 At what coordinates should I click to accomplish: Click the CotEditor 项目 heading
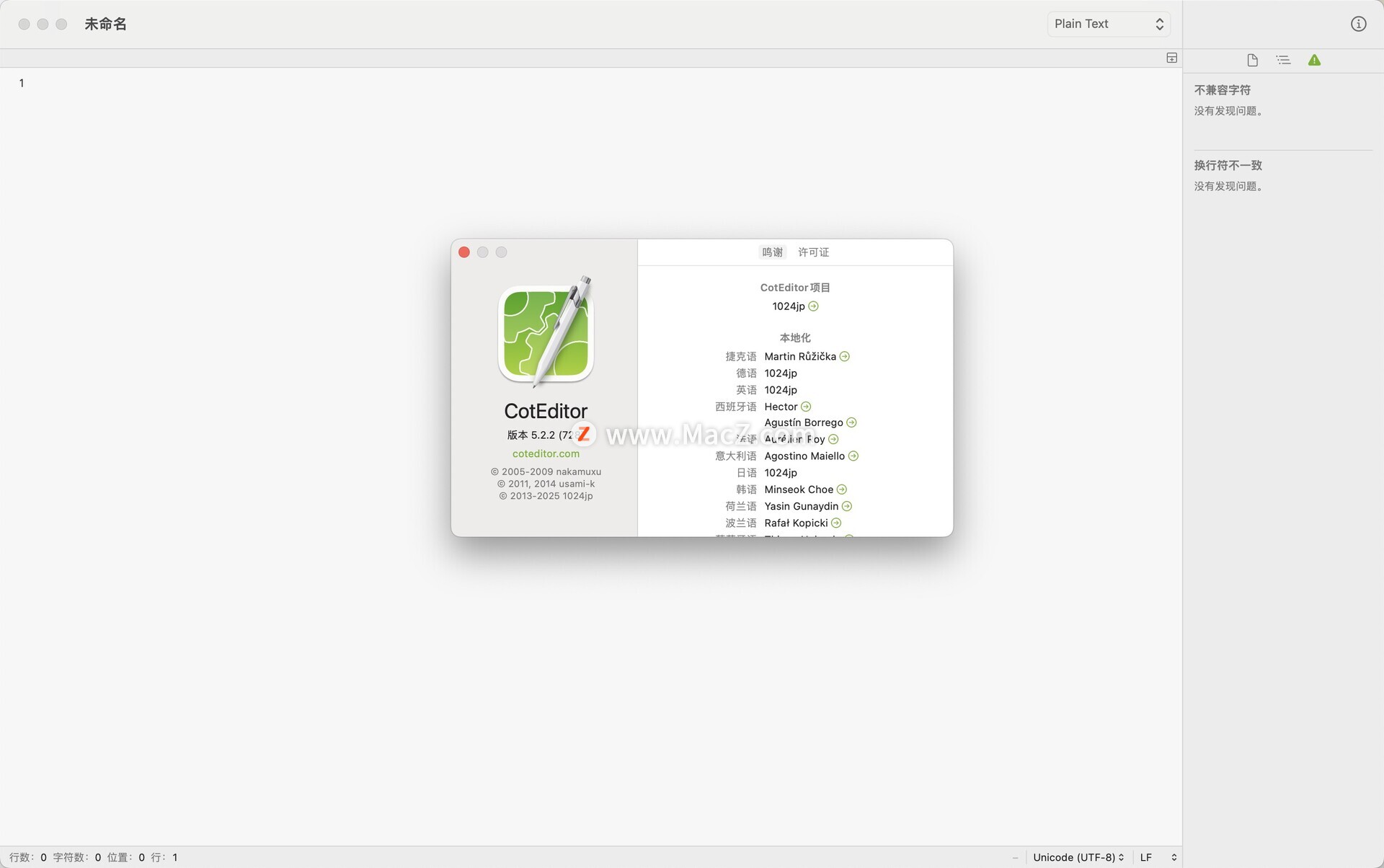click(x=795, y=287)
